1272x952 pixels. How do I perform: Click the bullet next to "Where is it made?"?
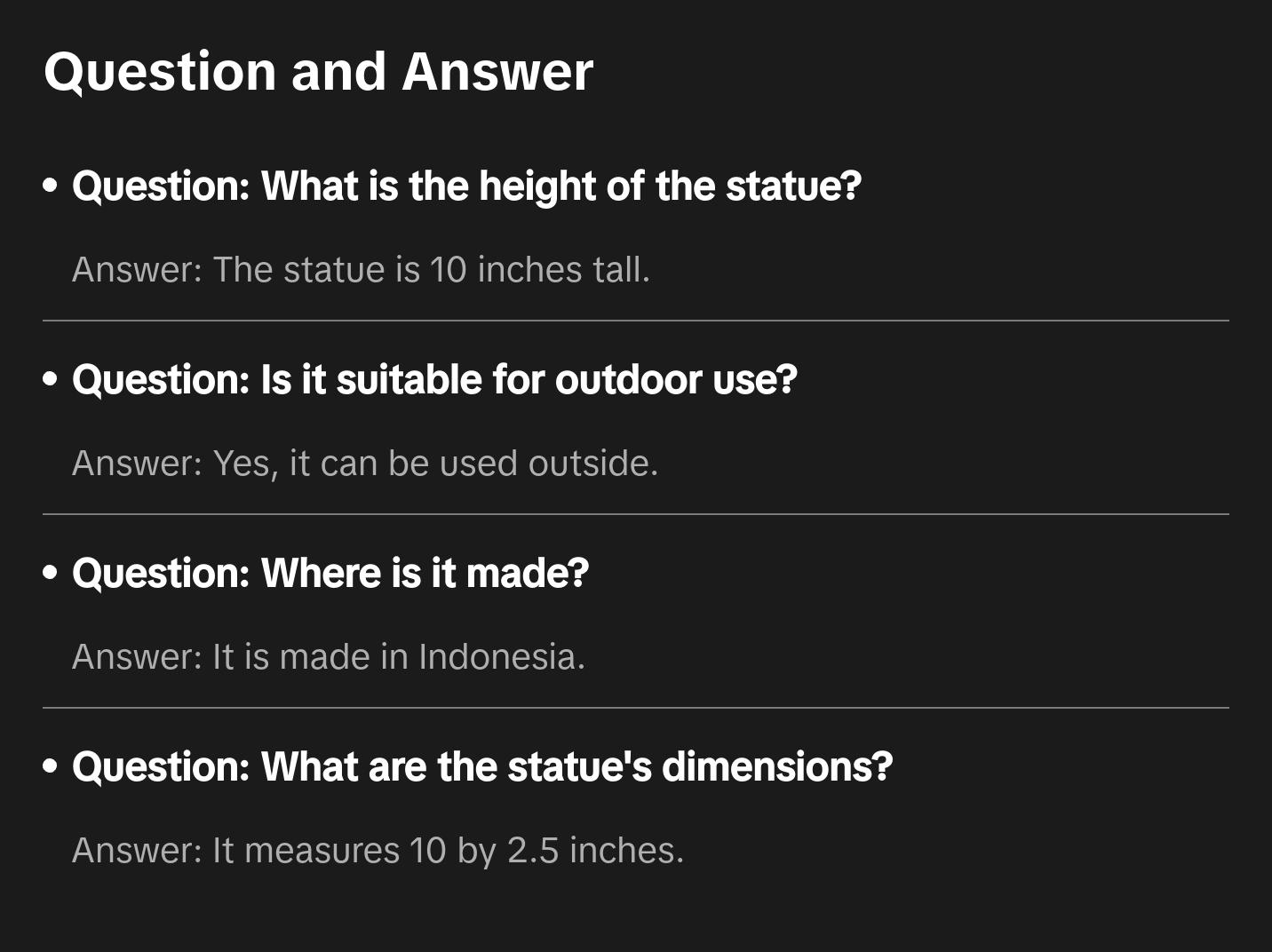[x=51, y=574]
